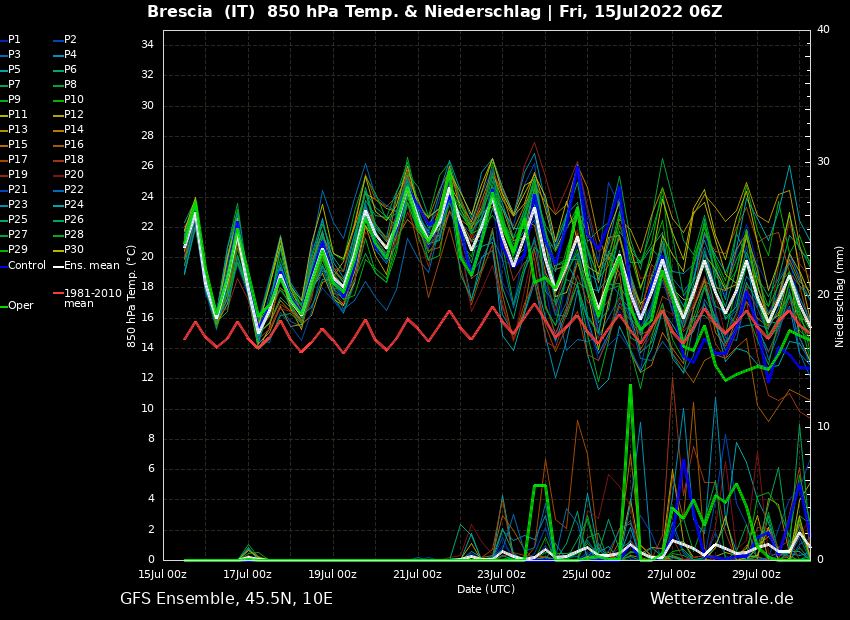This screenshot has width=850, height=620.
Task: Click the 34 temperature tick label
Action: point(147,44)
